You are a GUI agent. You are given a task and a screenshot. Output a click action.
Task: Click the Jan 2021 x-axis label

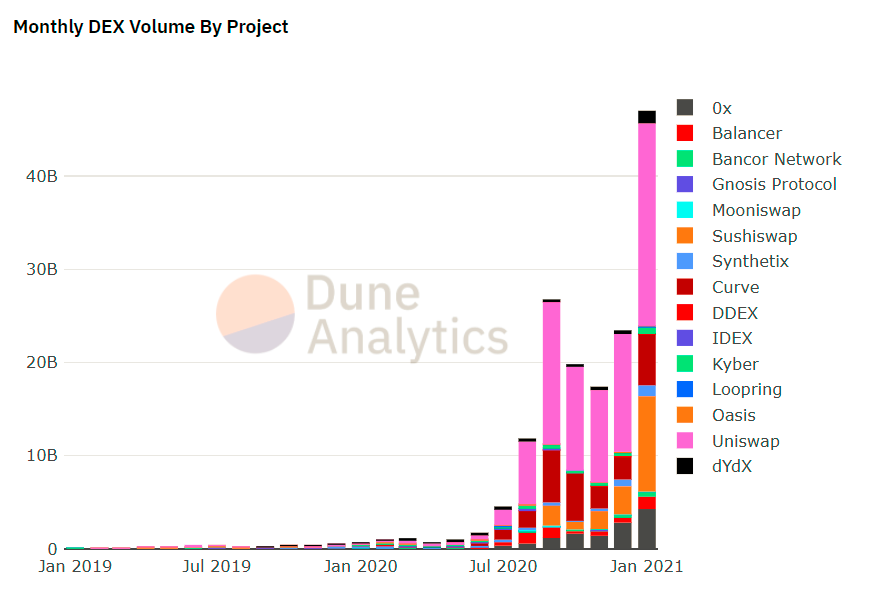point(647,566)
